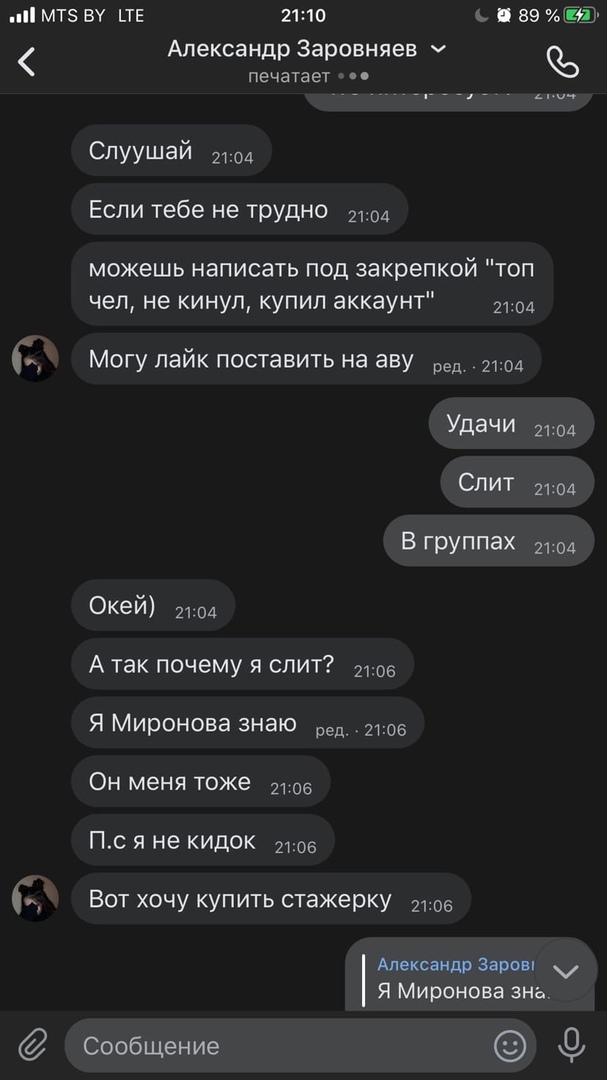
Task: Open attachment menu with paperclip icon
Action: click(32, 1046)
